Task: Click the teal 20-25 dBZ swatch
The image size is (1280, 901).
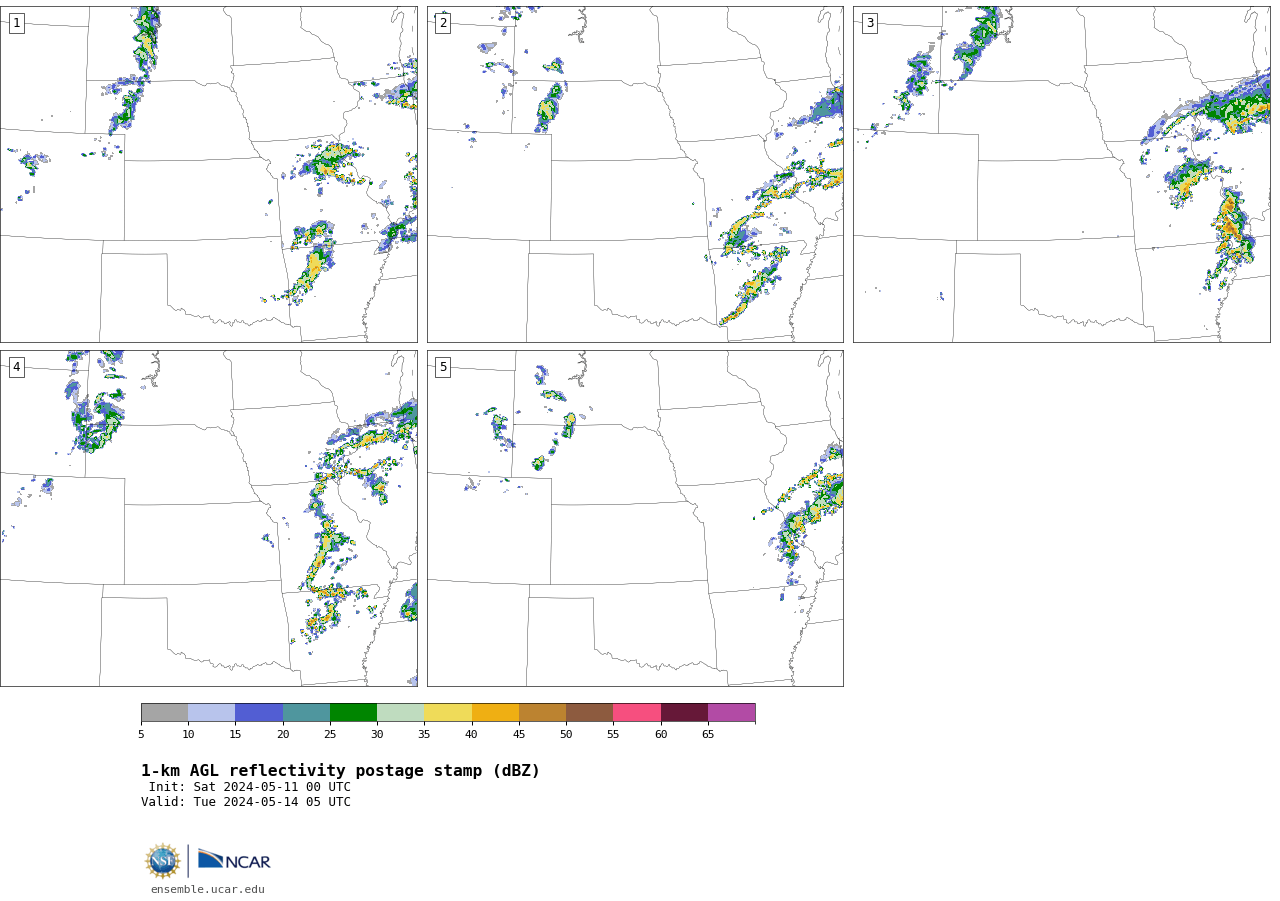Action: [306, 713]
